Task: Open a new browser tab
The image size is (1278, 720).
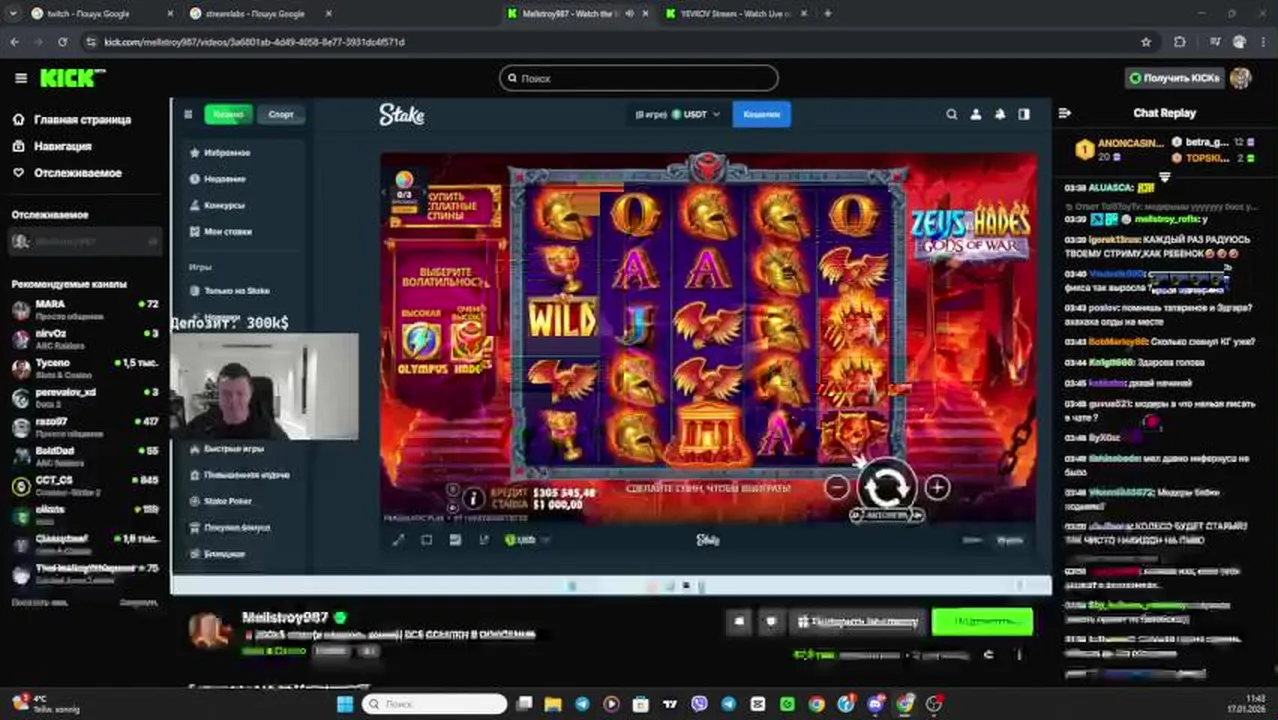Action: [x=827, y=14]
